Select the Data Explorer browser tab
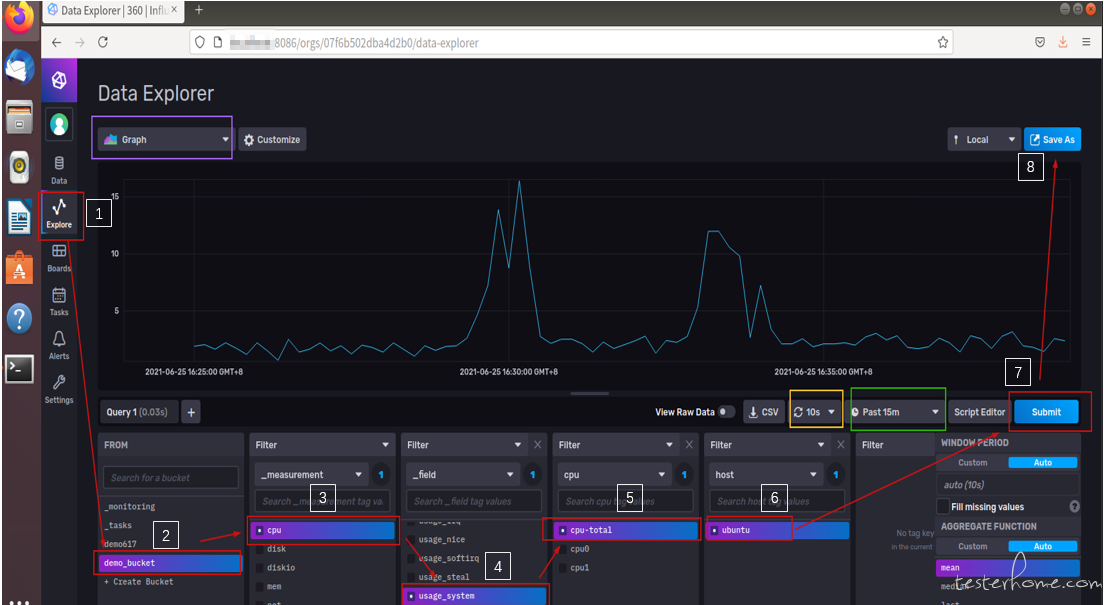 pyautogui.click(x=114, y=11)
